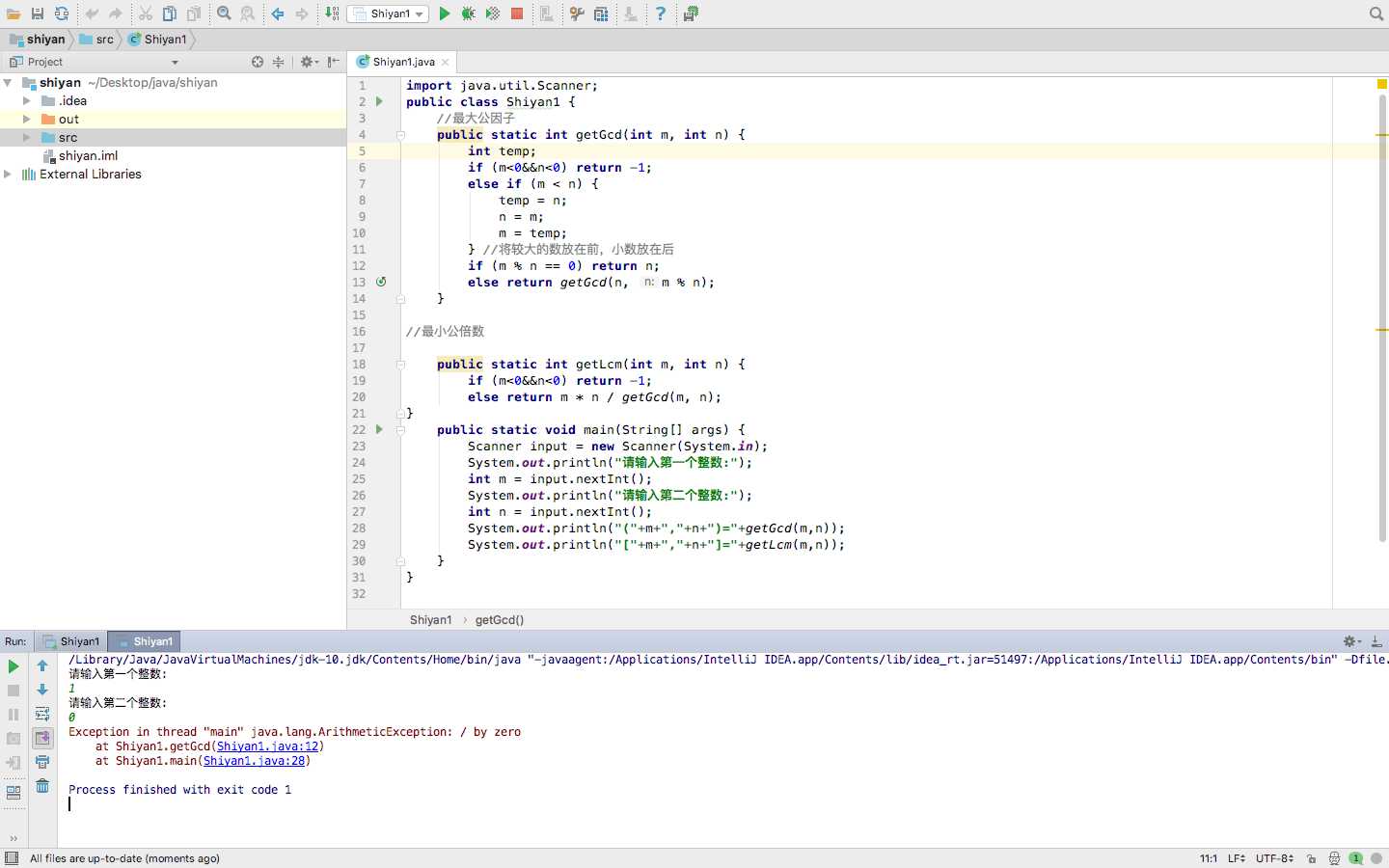Open Project Structure icon in toolbar
This screenshot has width=1389, height=868.
coord(601,14)
